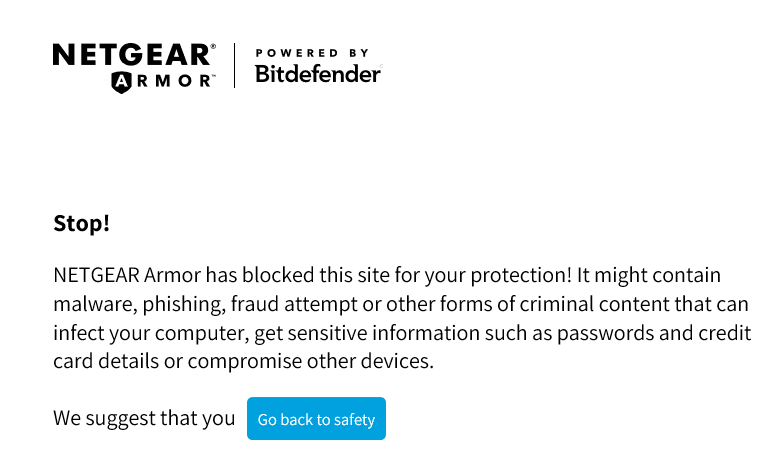Click 'card details' in the last line
Viewport: 769px width, 472px height.
[x=107, y=361]
